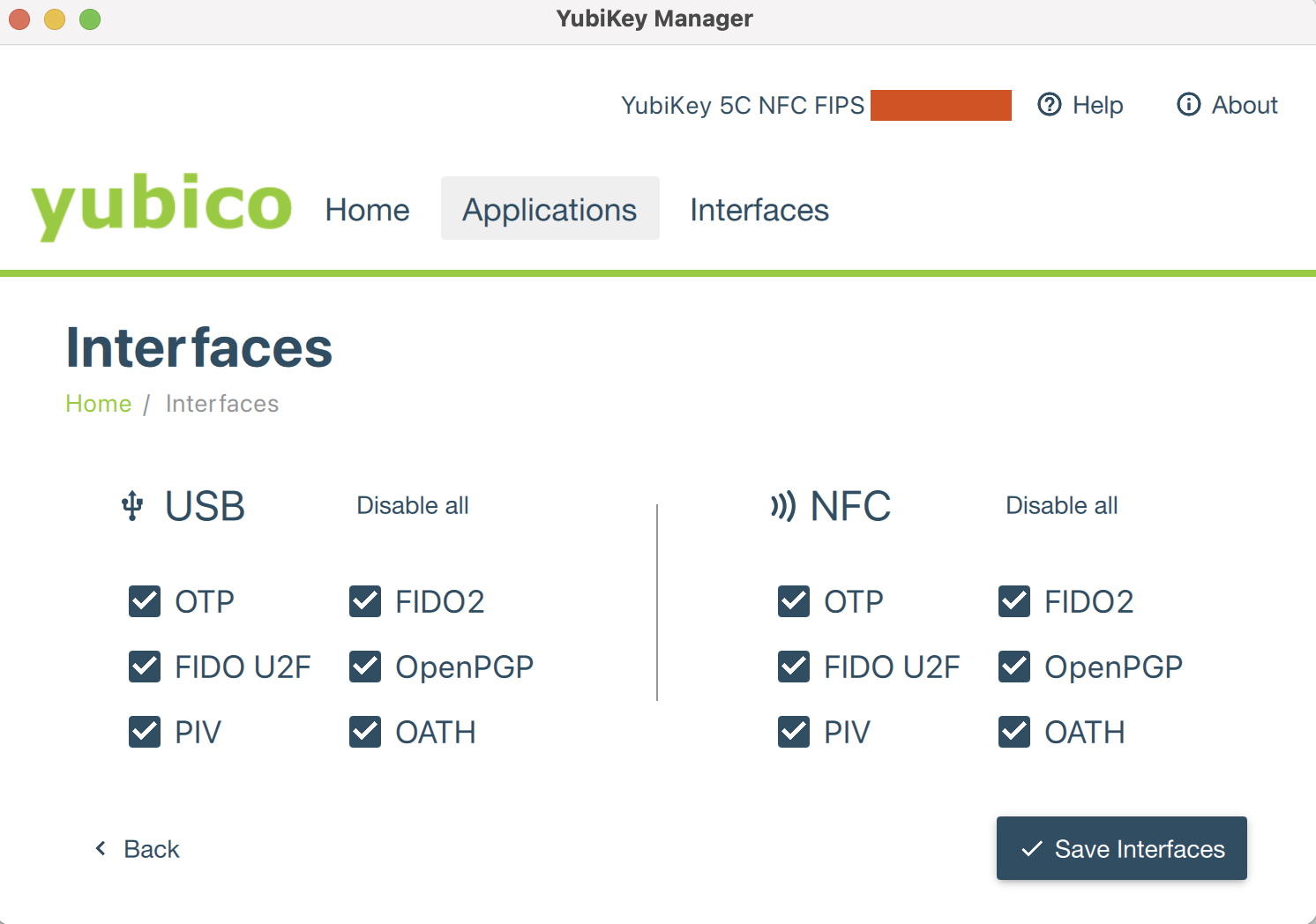Toggle the NFC PIV checkbox
The height and width of the screenshot is (924, 1316).
794,732
